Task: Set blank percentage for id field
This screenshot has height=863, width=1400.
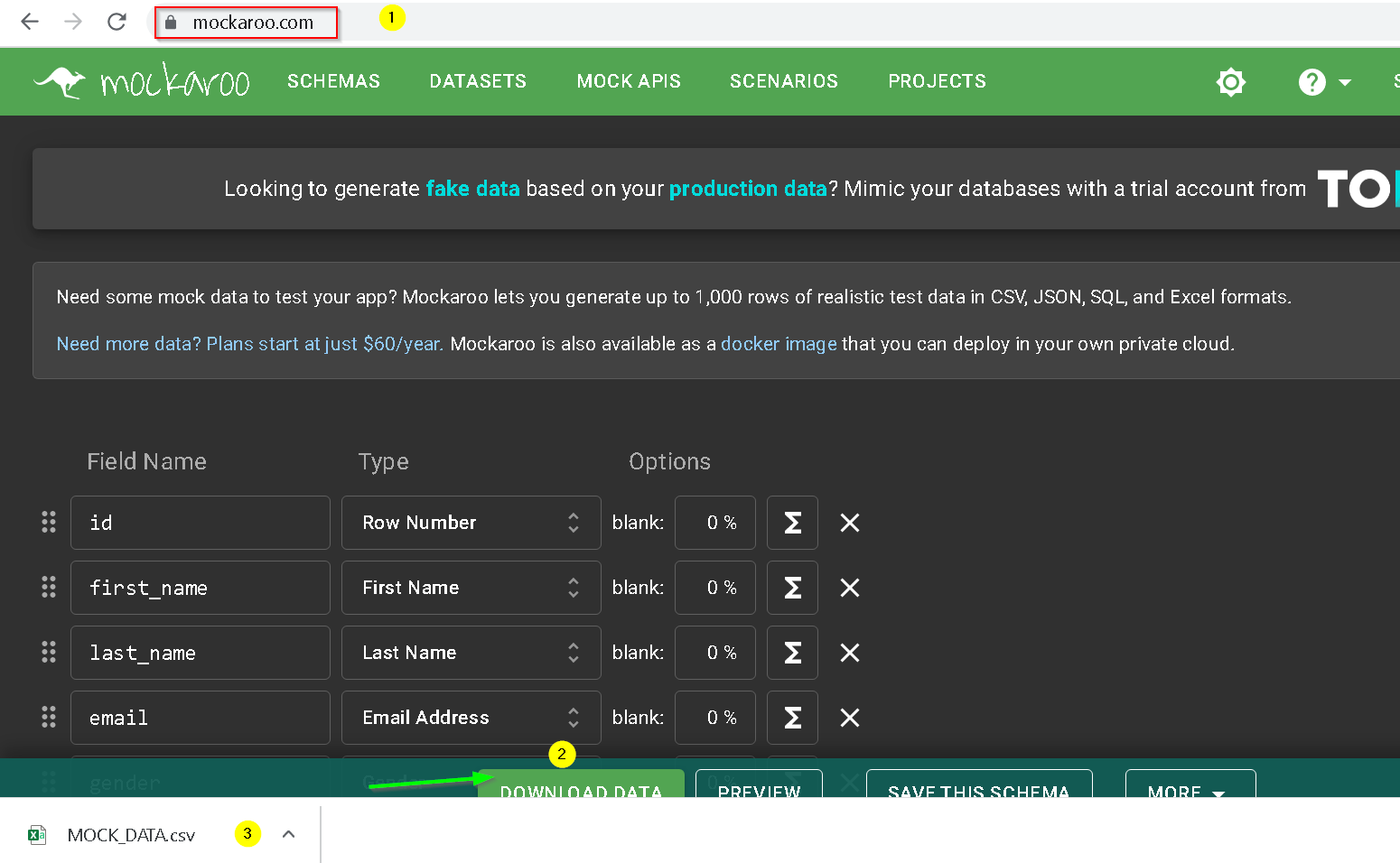Action: click(x=715, y=523)
